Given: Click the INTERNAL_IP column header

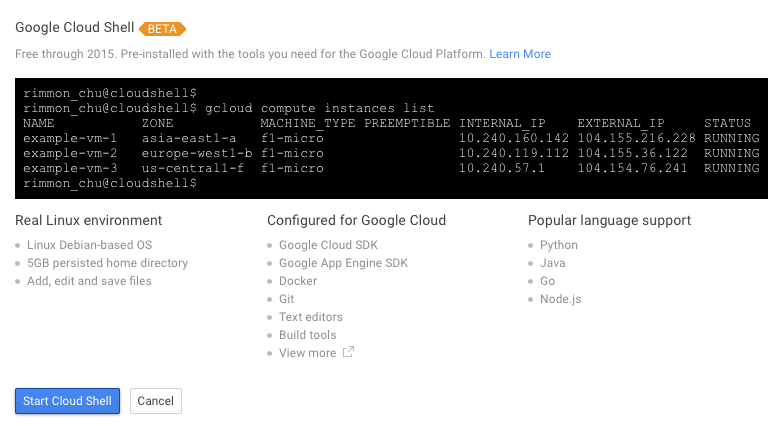Looking at the screenshot, I should (502, 123).
